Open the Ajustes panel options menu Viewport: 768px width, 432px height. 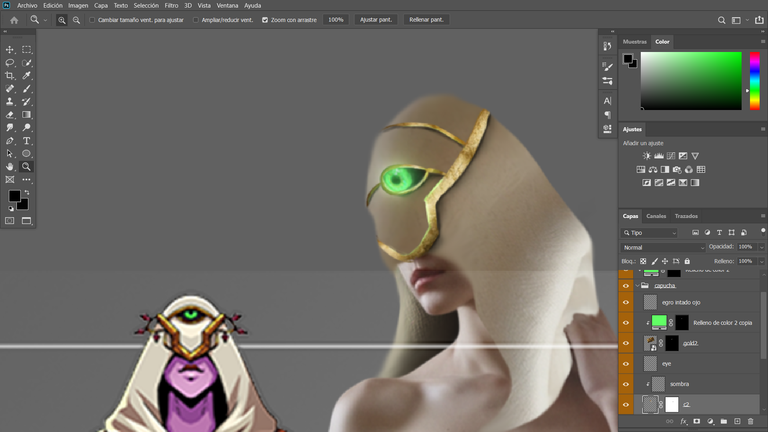point(763,129)
